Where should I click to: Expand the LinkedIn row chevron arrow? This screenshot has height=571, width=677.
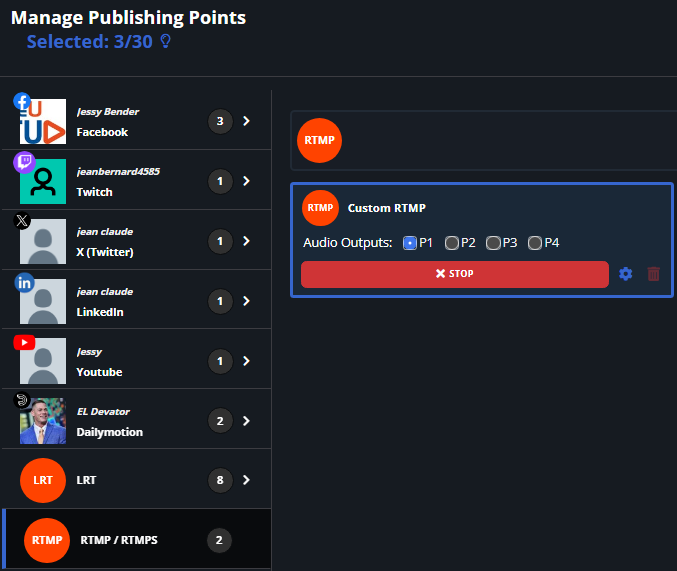point(246,301)
